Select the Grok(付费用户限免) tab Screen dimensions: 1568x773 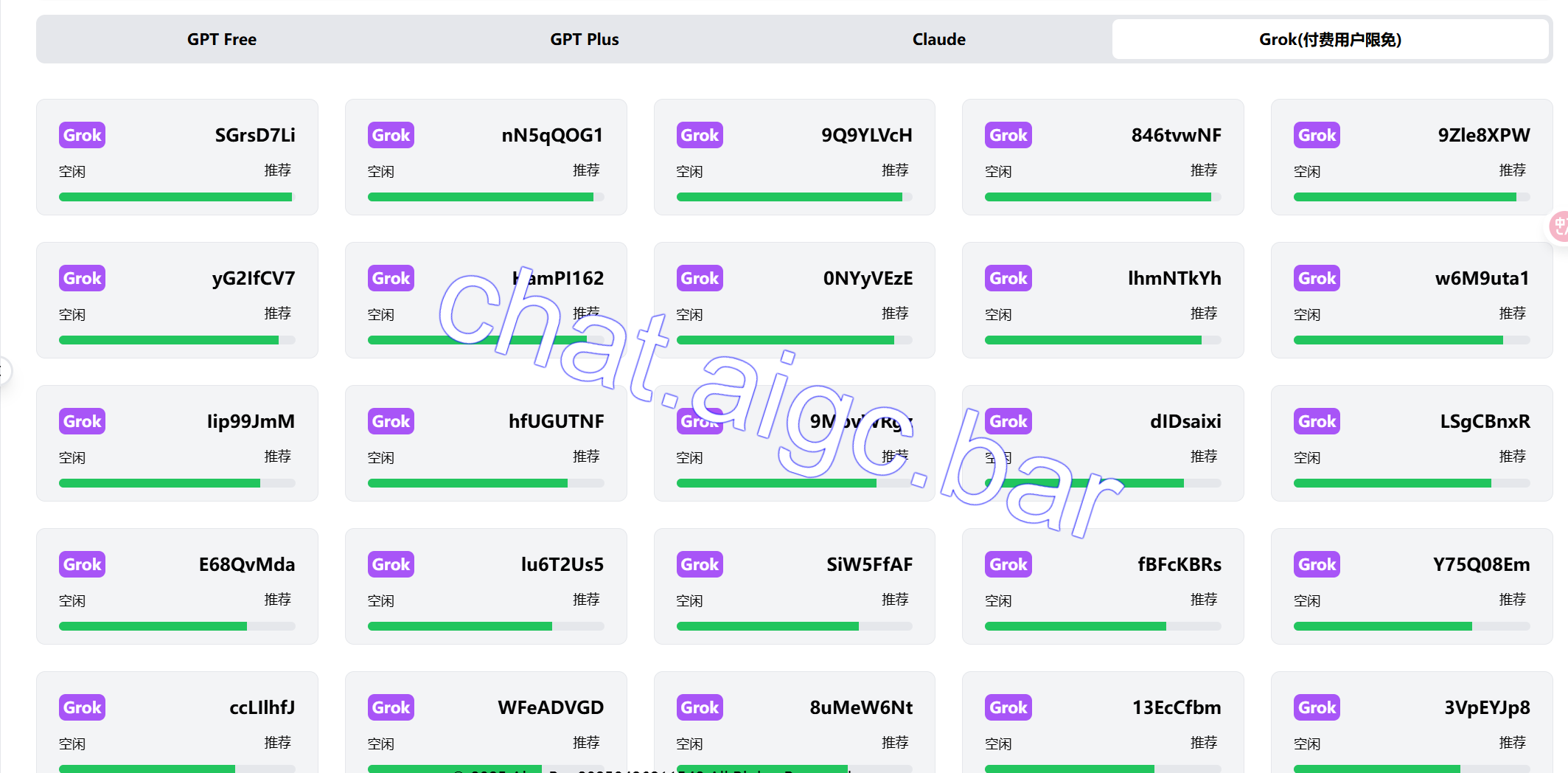[1330, 39]
